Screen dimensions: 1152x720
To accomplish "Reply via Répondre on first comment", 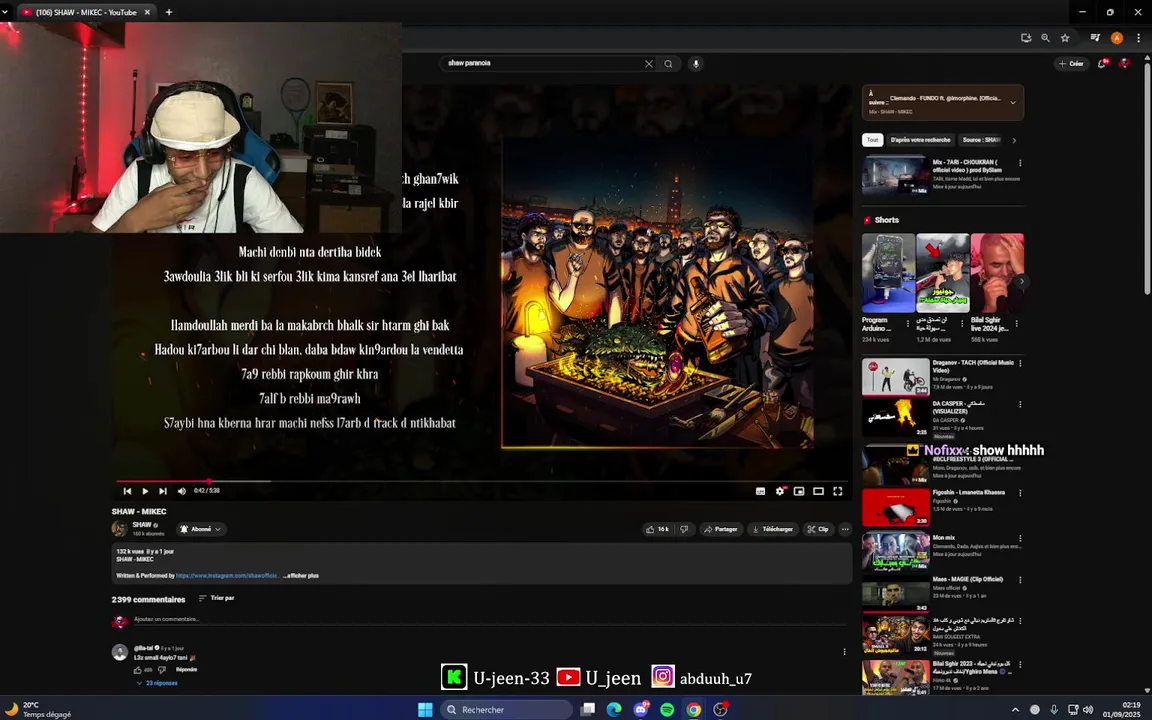I will (x=187, y=670).
